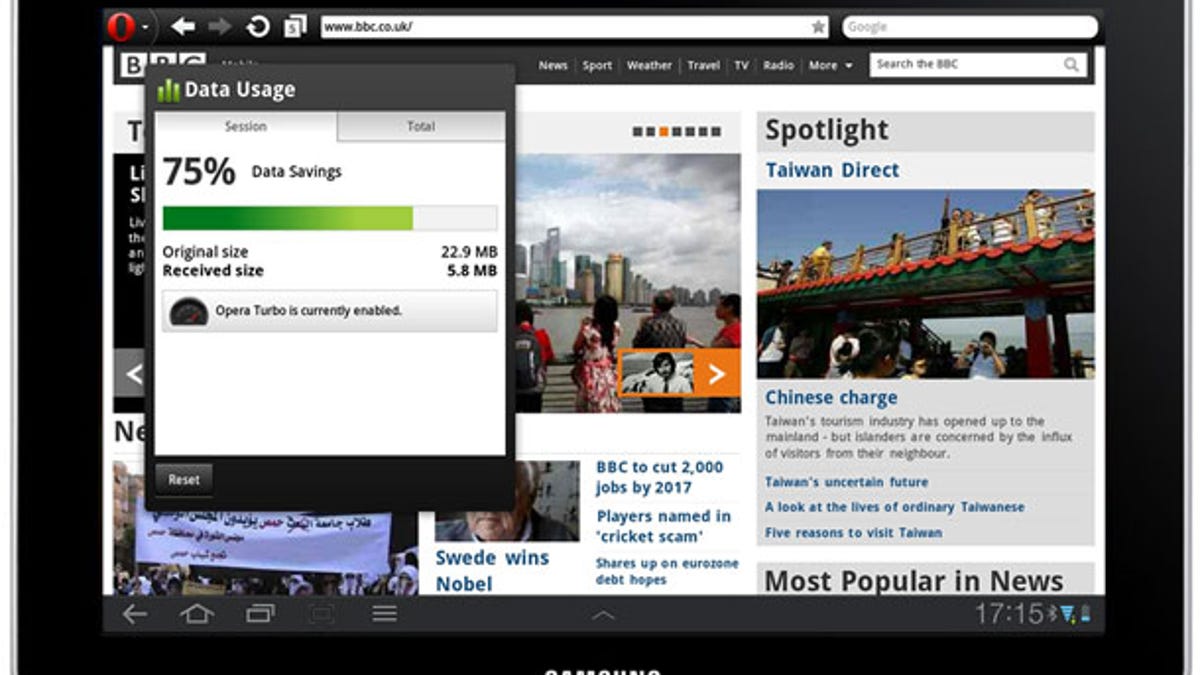Select the Session tab
The height and width of the screenshot is (675, 1200).
246,126
